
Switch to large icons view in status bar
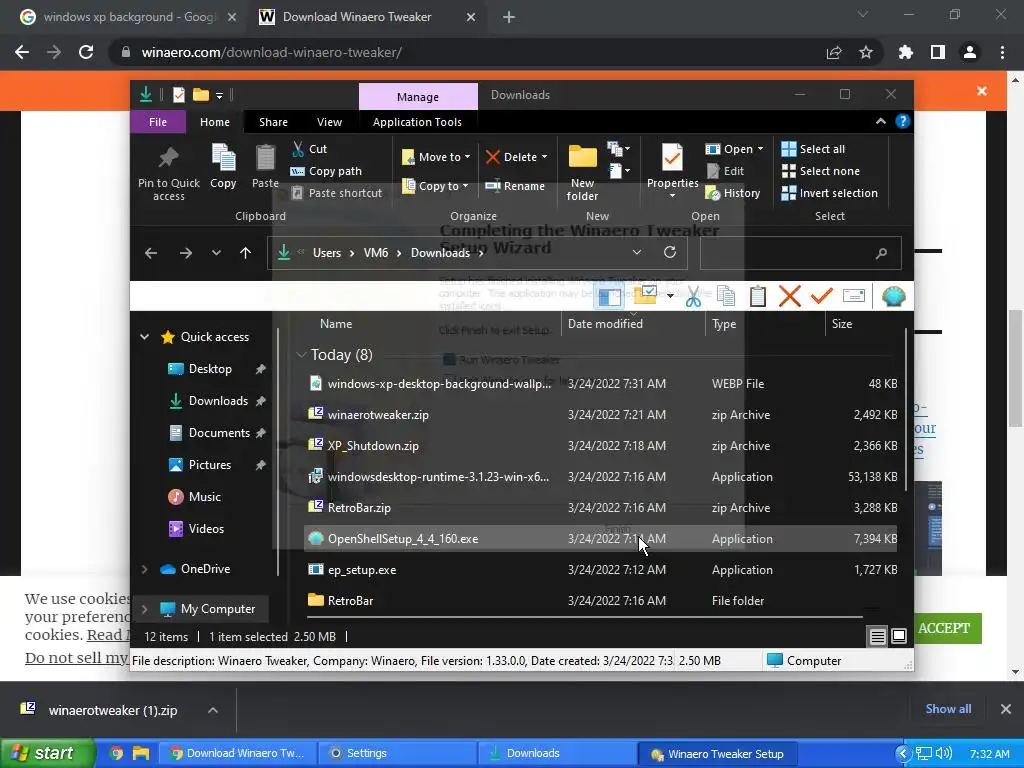click(899, 636)
